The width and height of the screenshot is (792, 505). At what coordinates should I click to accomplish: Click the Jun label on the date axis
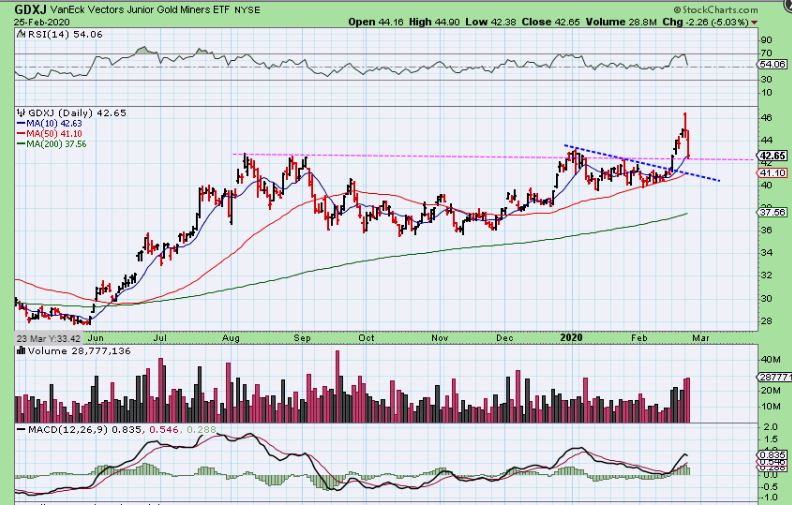coord(95,338)
